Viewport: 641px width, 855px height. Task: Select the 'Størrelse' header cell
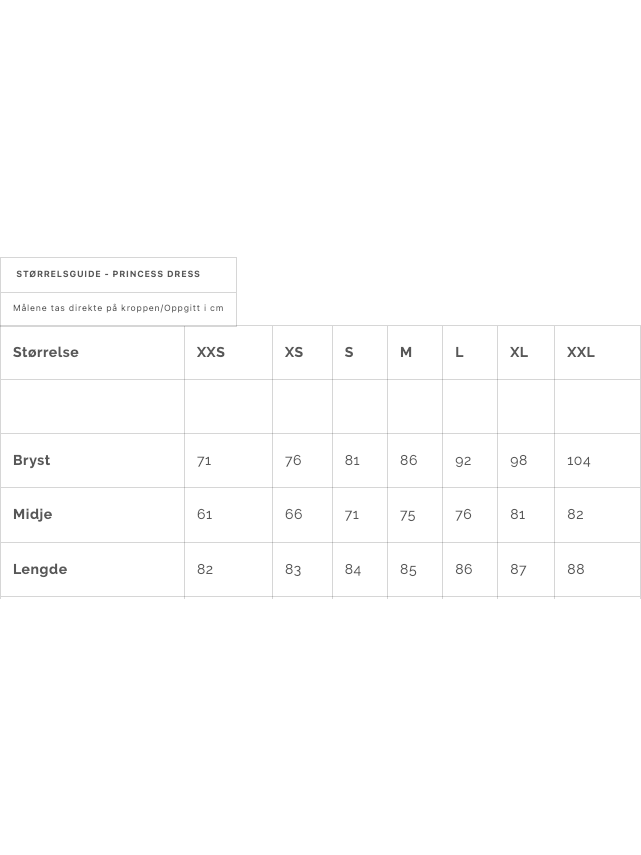point(46,352)
